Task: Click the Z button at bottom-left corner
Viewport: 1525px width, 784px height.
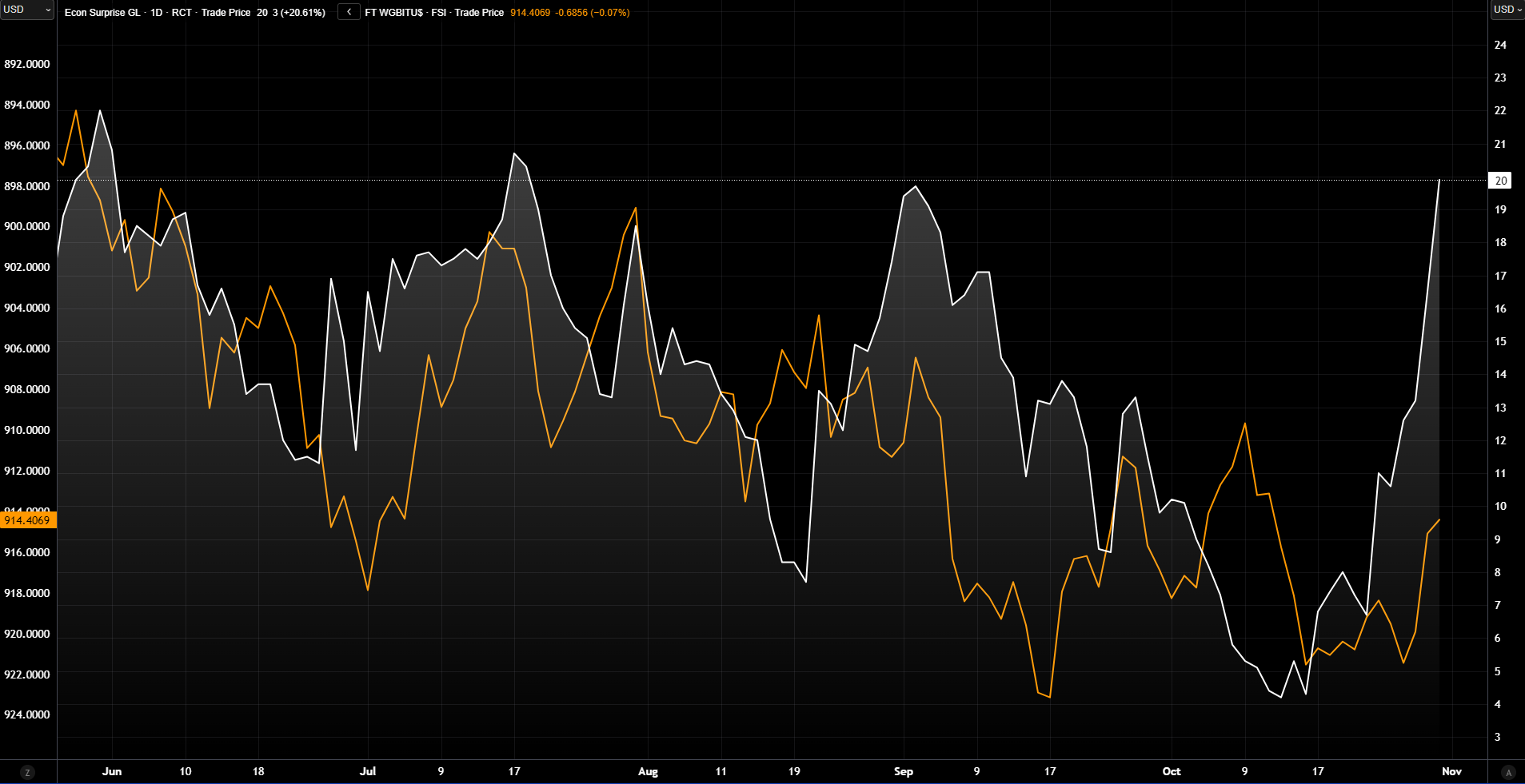Action: [28, 772]
